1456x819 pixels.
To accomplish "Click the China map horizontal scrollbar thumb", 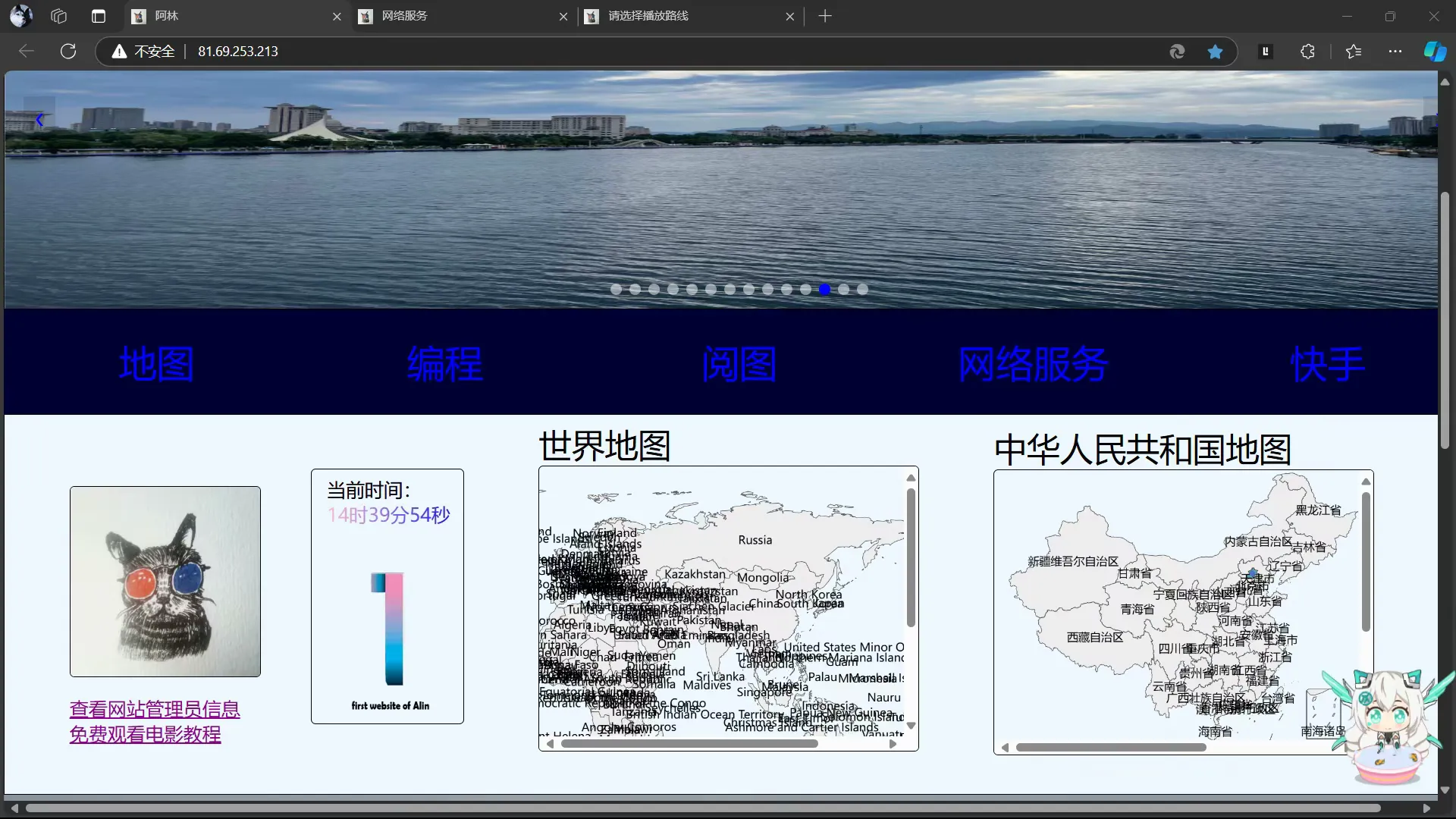I will tap(1111, 748).
